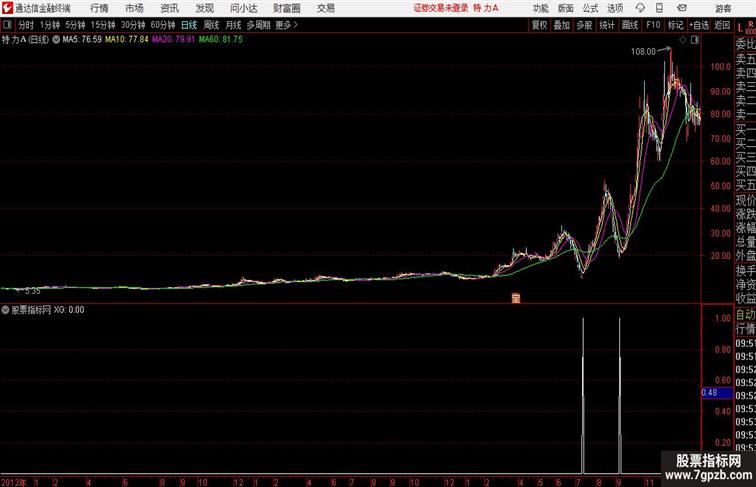The width and height of the screenshot is (756, 487).
Task: Click the 现价 row in quote panel
Action: click(745, 200)
